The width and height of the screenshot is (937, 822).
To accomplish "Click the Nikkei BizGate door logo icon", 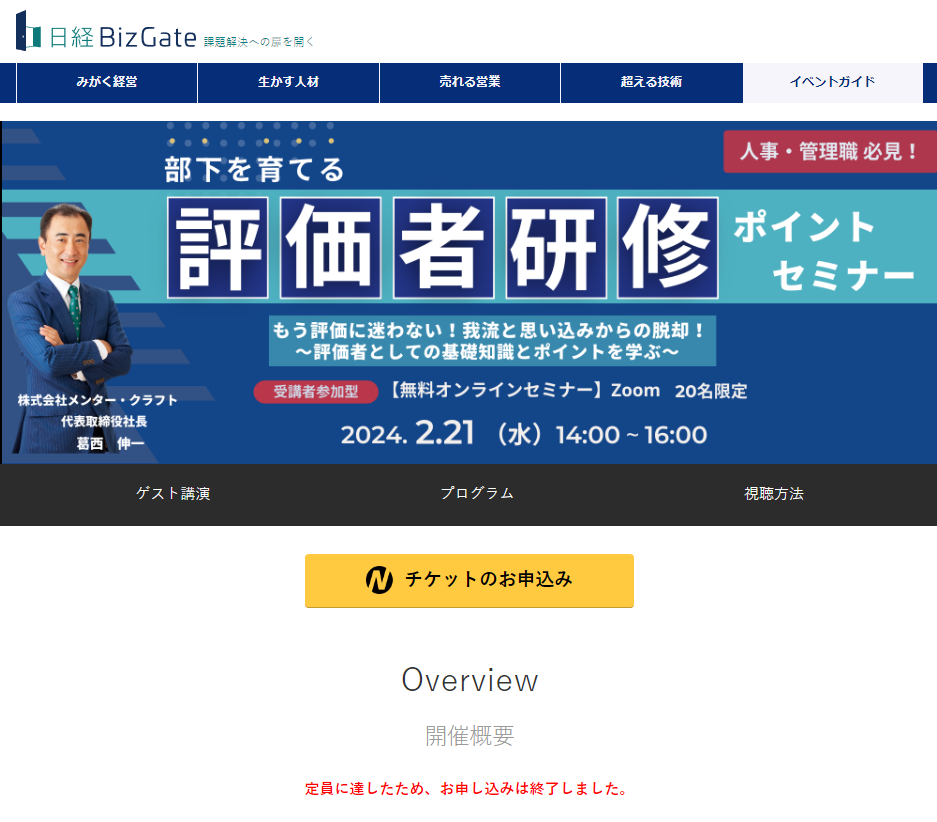I will point(28,31).
